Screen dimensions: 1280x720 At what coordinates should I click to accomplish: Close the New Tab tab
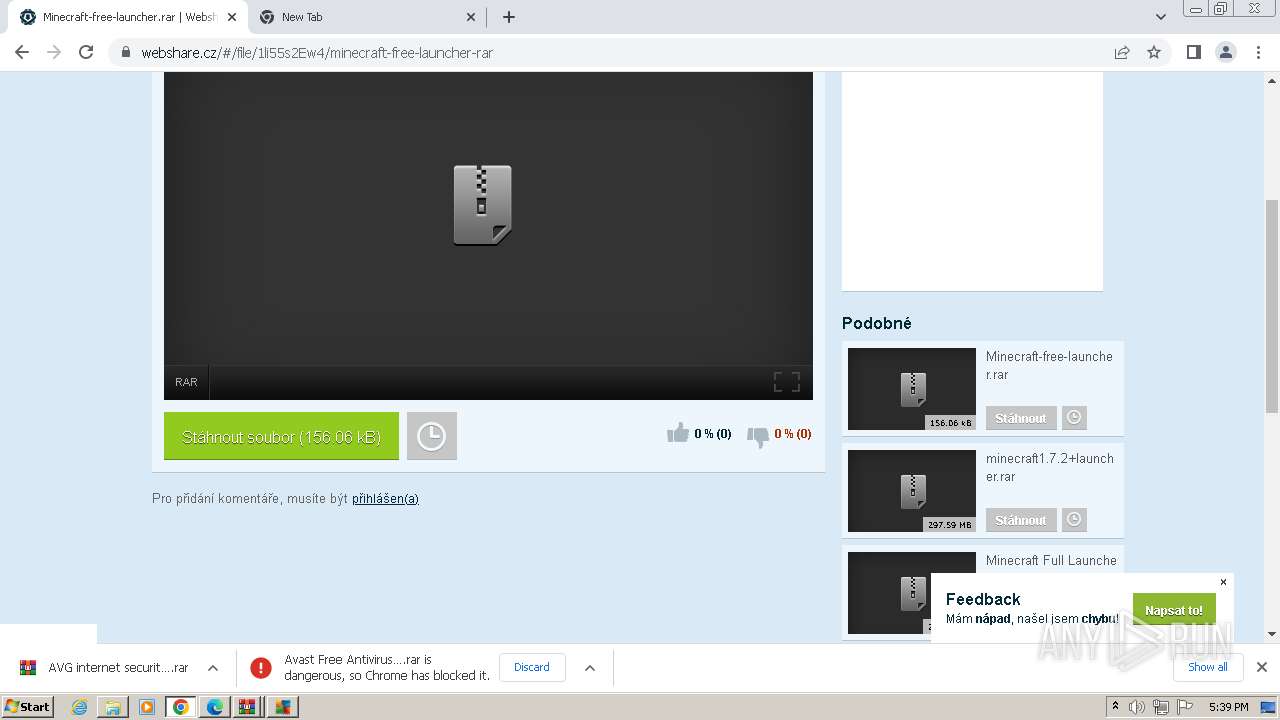tap(472, 17)
